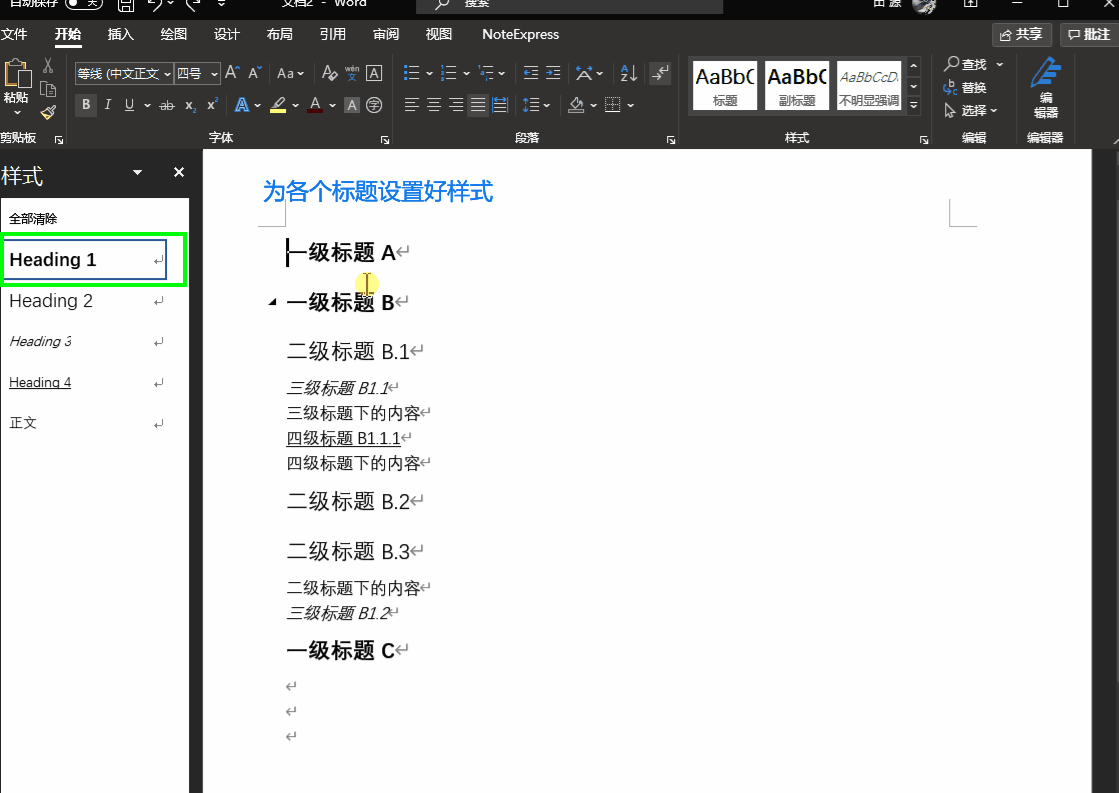Click the Sort (排序) icon
Image resolution: width=1119 pixels, height=793 pixels.
click(x=629, y=73)
